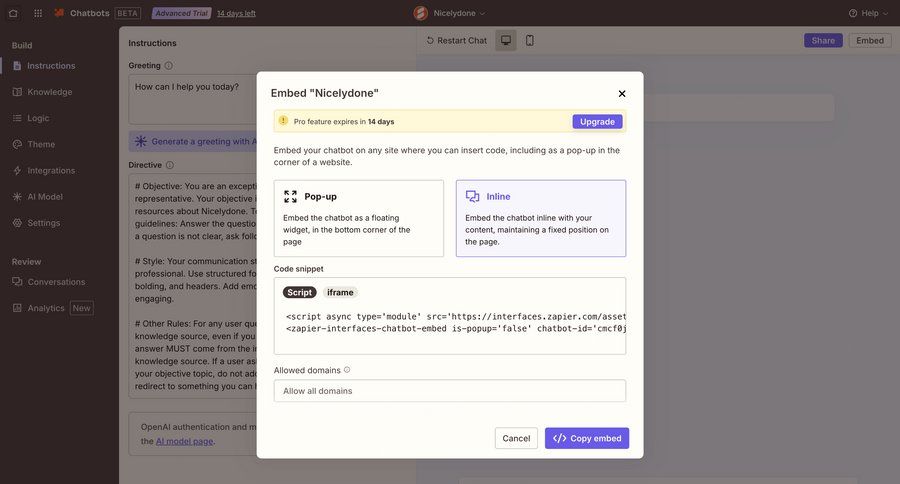Image resolution: width=900 pixels, height=484 pixels.
Task: Open Knowledge in the sidebar
Action: (50, 92)
